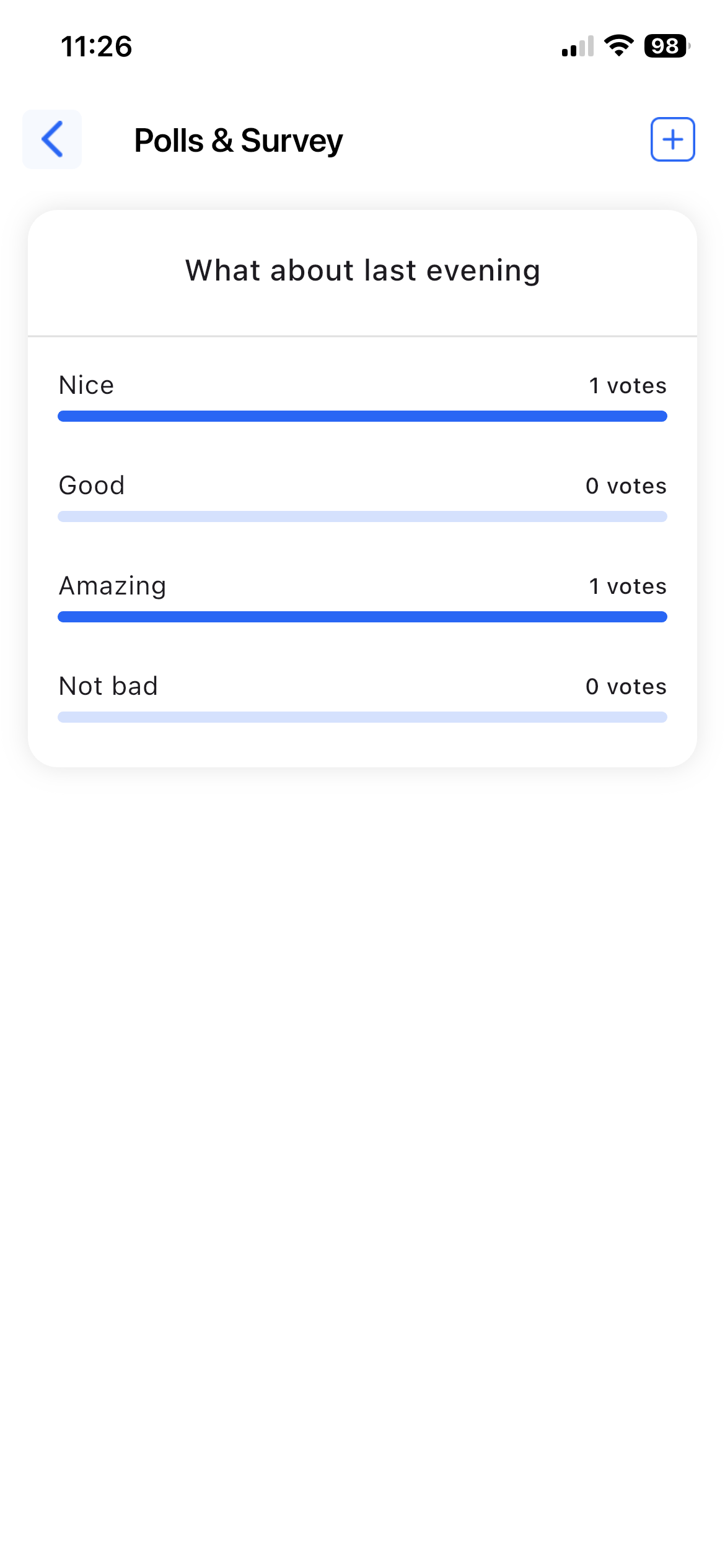Screen dimensions: 725x1568
Task: Tap the battery indicator showing 98
Action: 666,46
